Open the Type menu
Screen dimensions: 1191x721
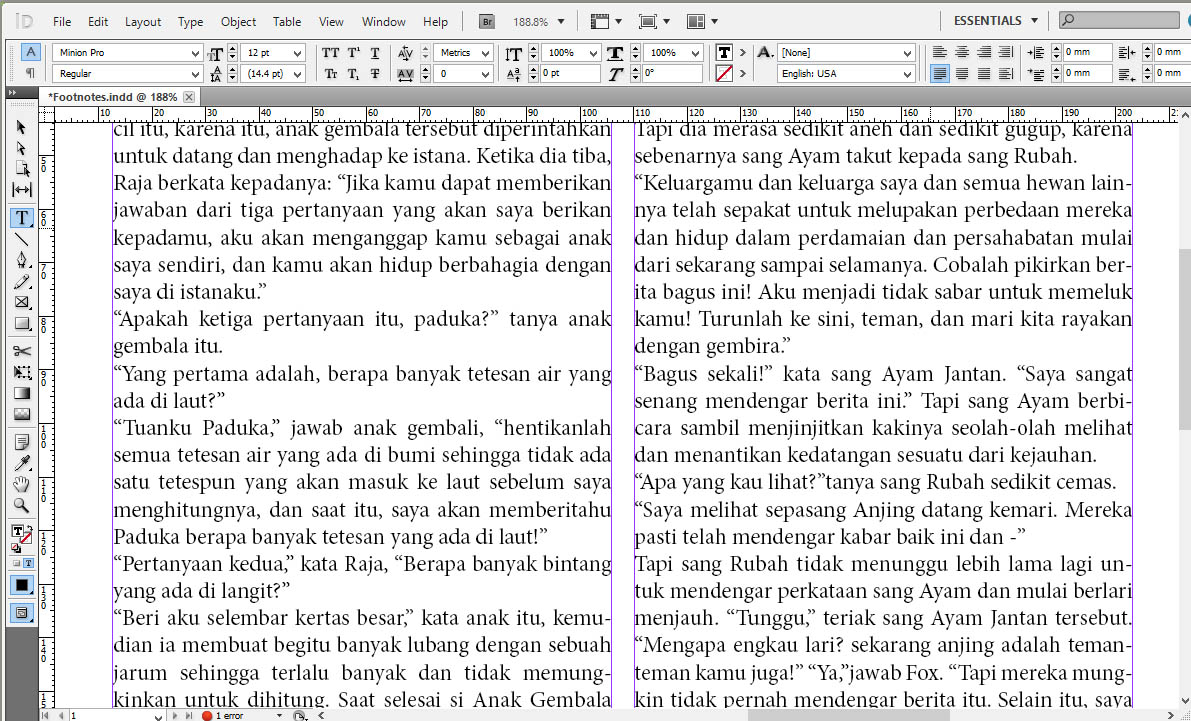click(x=191, y=22)
